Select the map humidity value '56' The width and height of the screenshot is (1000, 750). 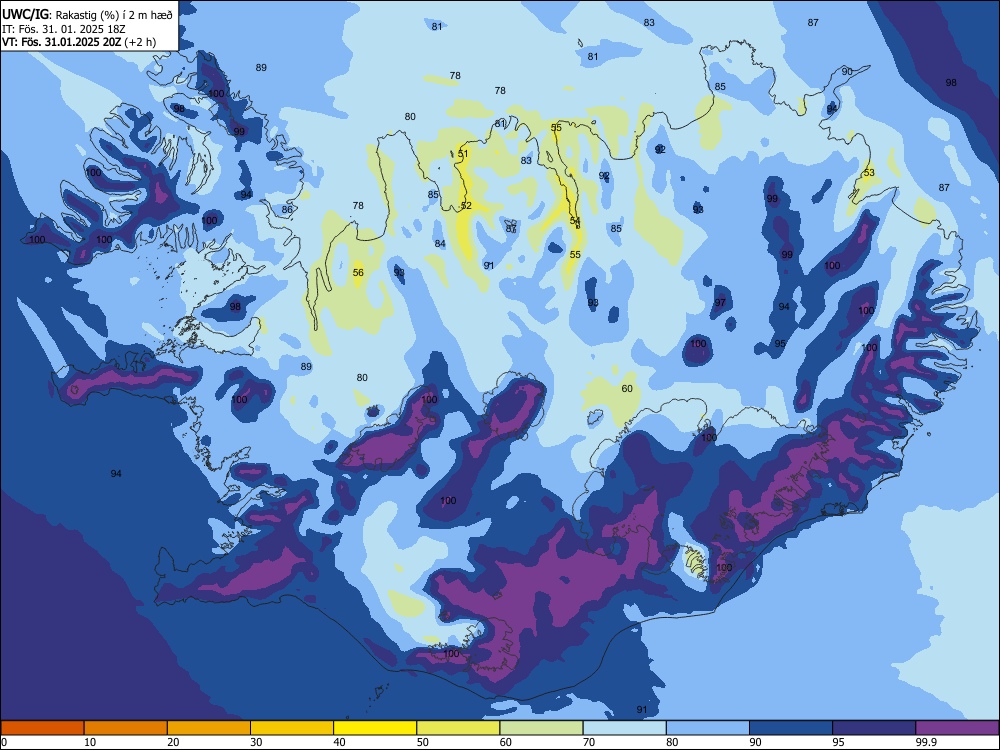click(358, 272)
